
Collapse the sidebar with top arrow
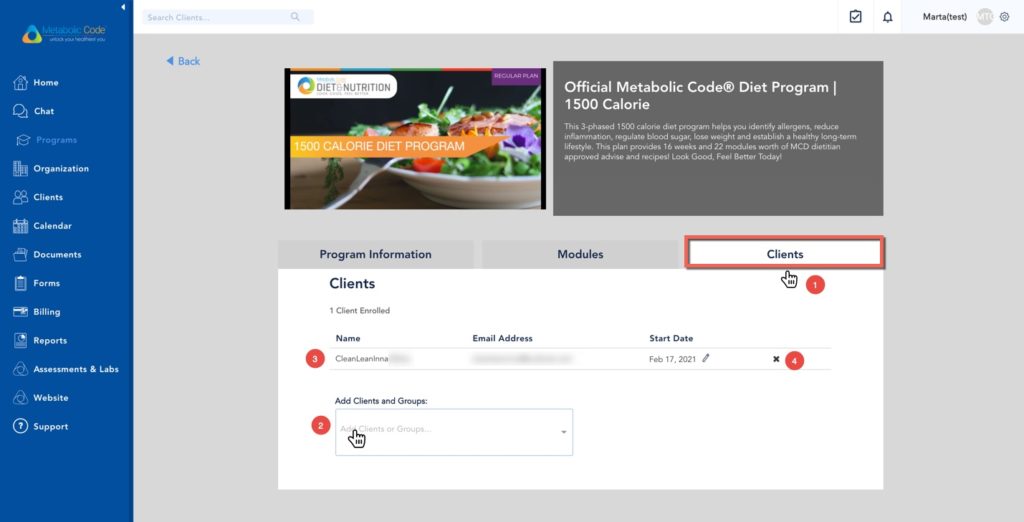(123, 7)
